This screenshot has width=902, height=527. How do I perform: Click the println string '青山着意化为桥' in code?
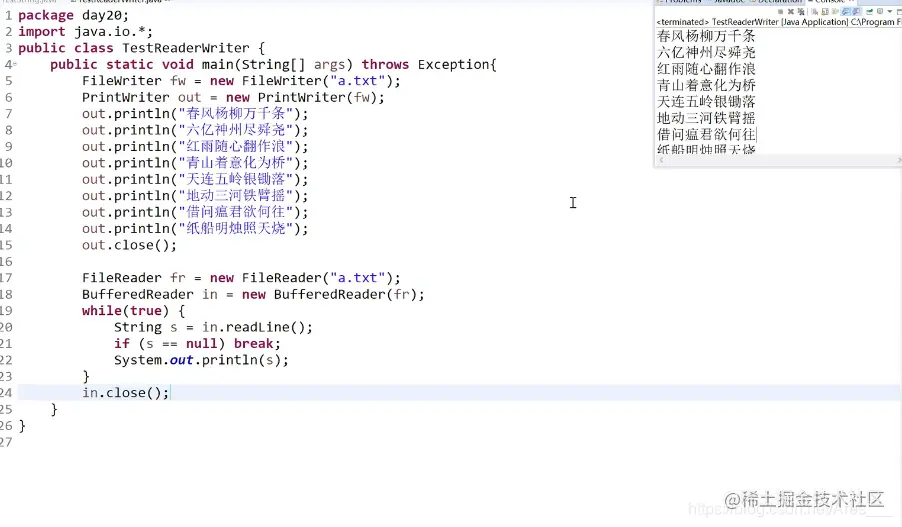(x=236, y=163)
